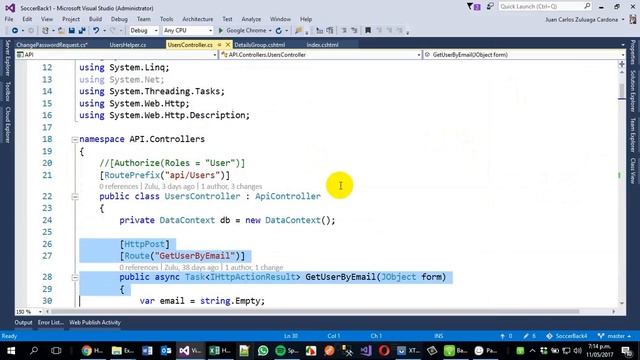Image resolution: width=640 pixels, height=360 pixels.
Task: Open the Cloud Explorer side panel
Action: [7, 125]
